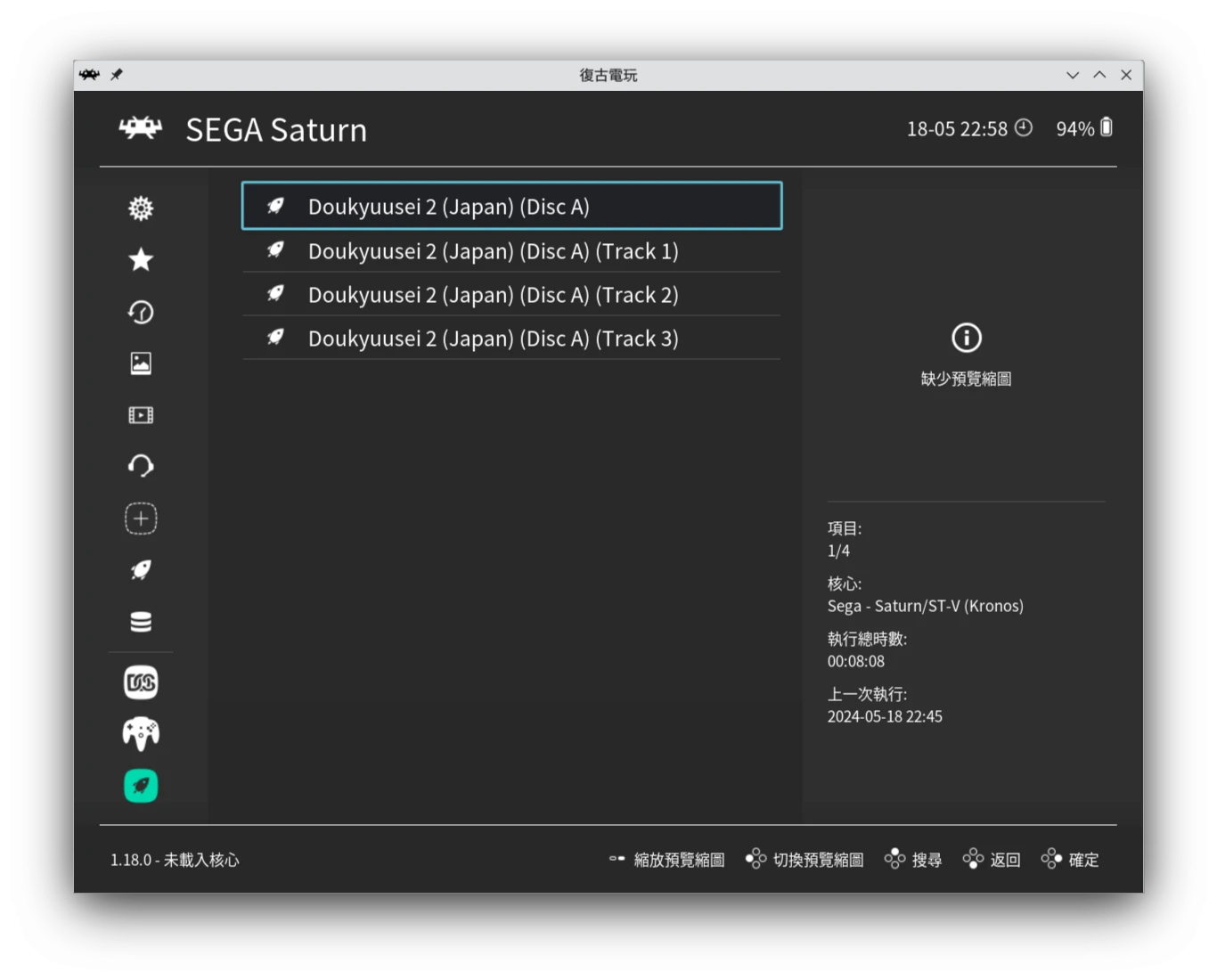Open the Explore database stack icon

(141, 622)
